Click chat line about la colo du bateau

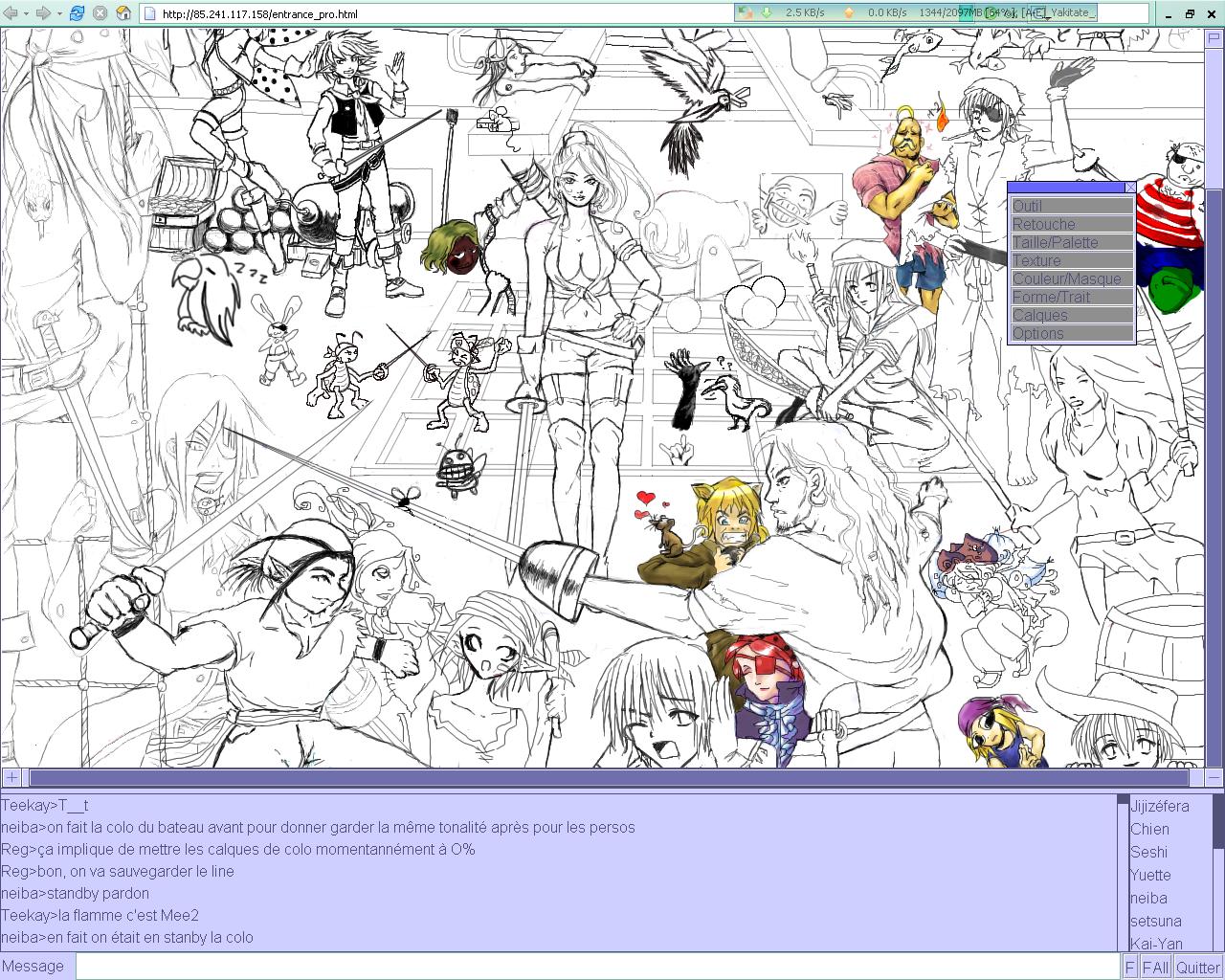pyautogui.click(x=318, y=828)
